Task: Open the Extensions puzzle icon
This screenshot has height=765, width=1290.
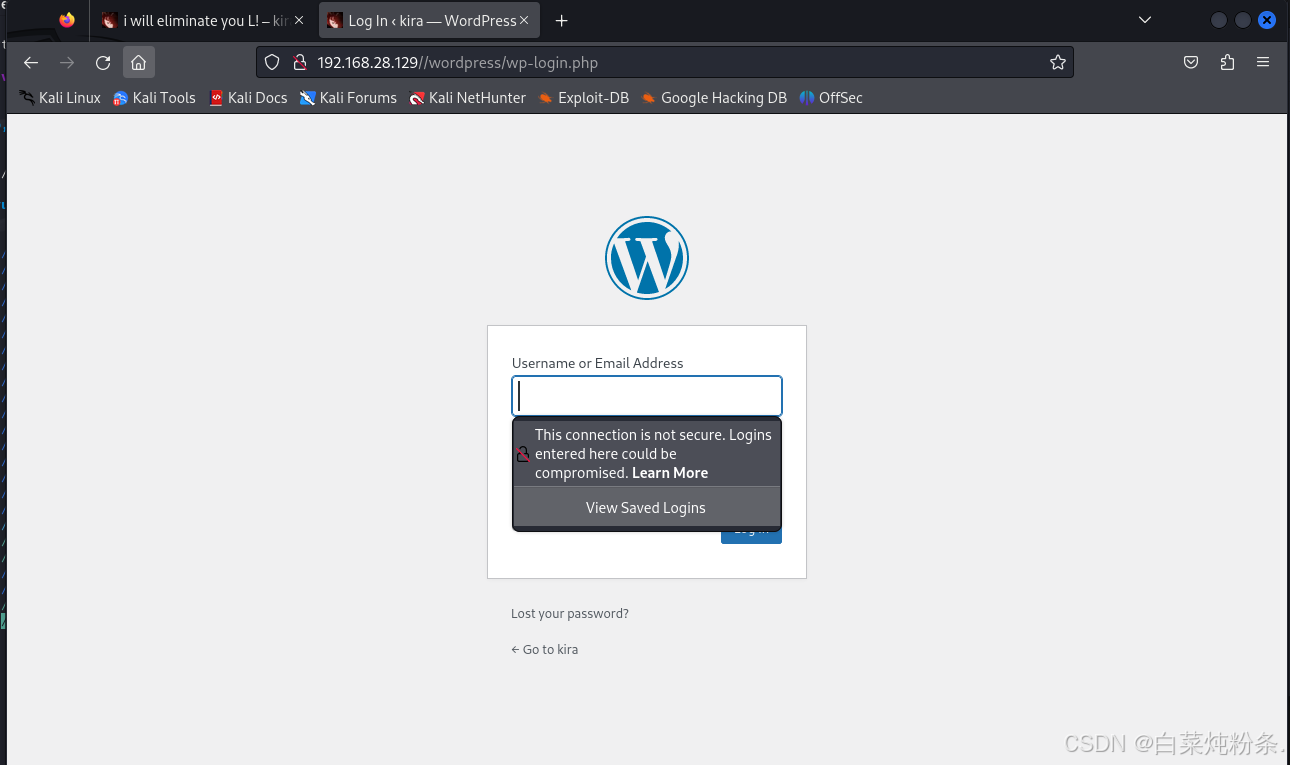Action: [x=1227, y=62]
